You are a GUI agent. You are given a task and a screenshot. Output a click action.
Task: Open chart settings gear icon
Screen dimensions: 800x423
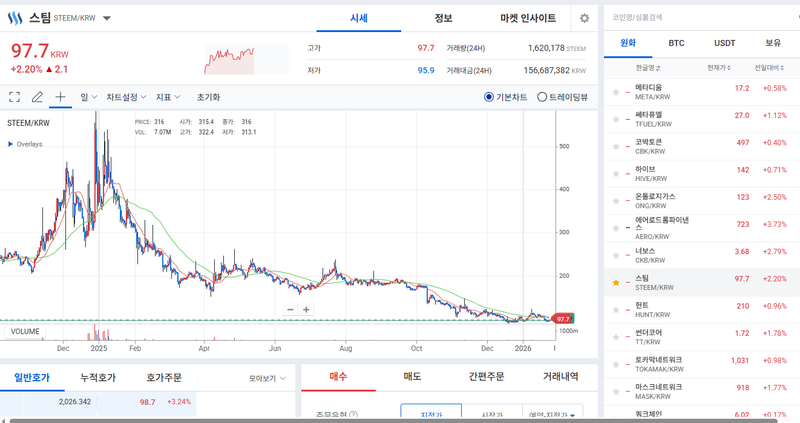pyautogui.click(x=584, y=18)
